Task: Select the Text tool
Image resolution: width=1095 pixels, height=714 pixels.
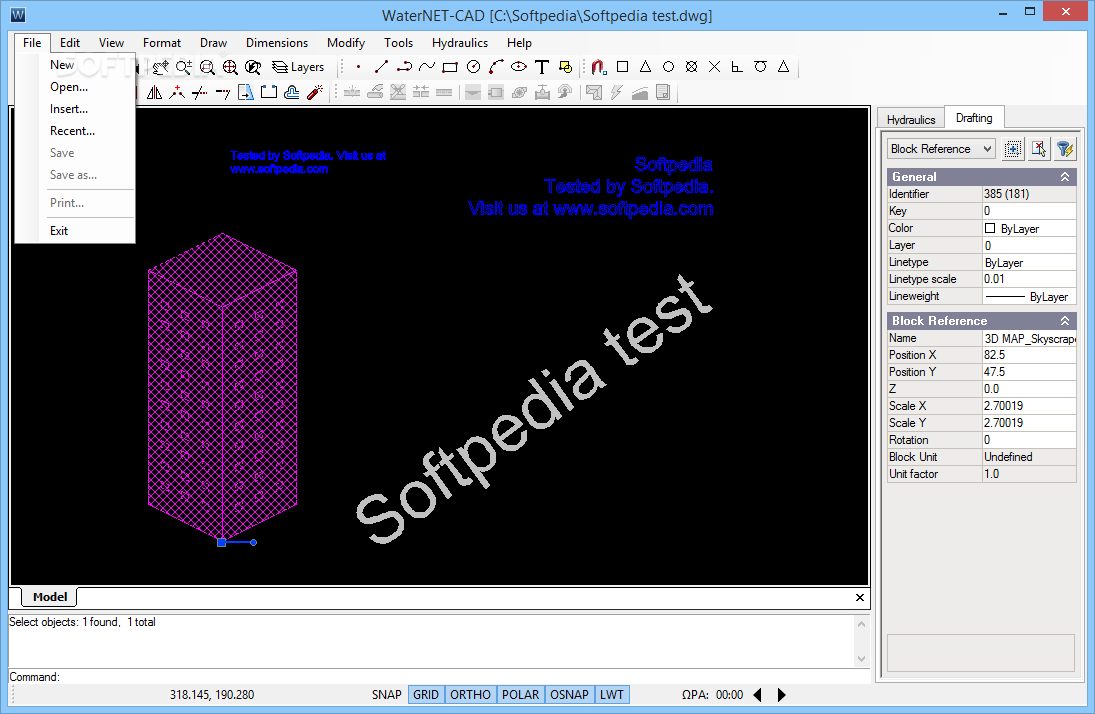Action: [542, 67]
